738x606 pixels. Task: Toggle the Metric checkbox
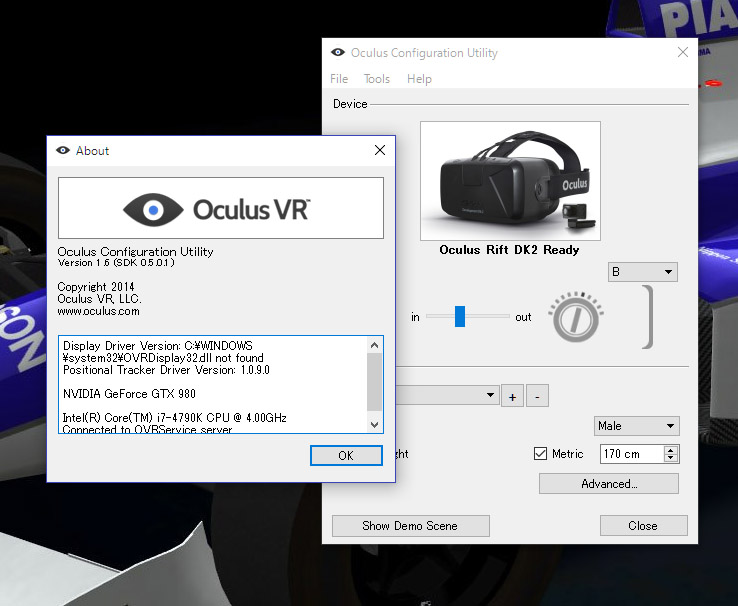[541, 454]
